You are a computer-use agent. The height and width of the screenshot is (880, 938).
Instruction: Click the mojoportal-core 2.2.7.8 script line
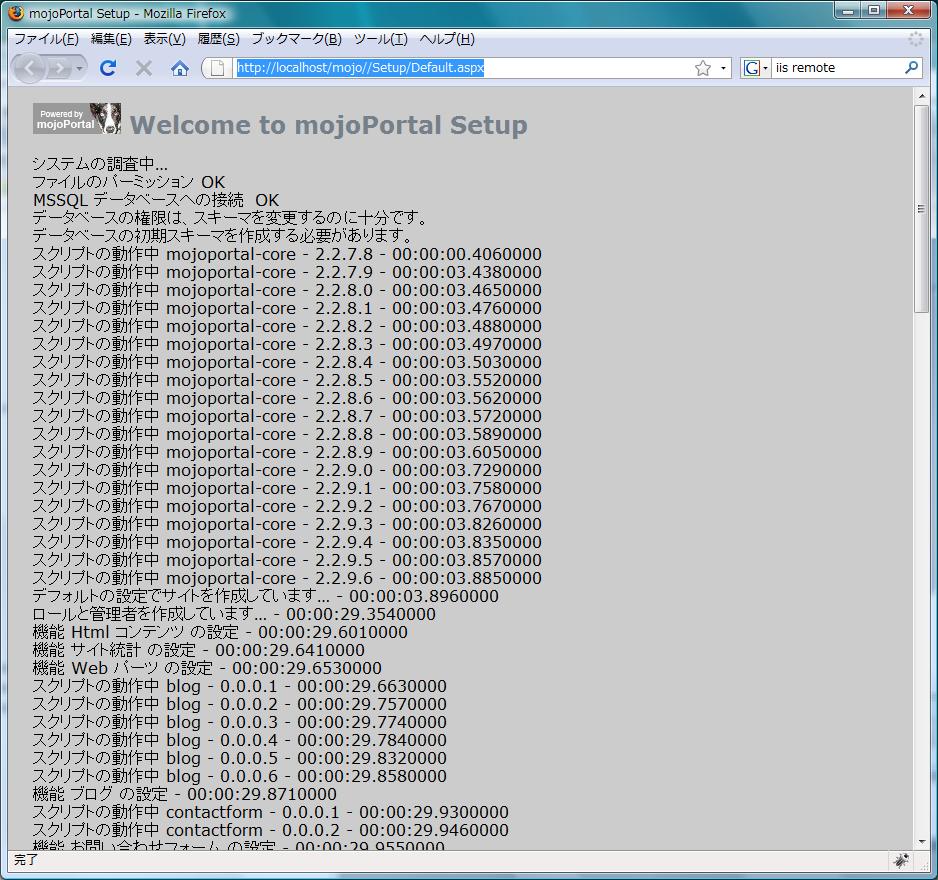coord(287,254)
